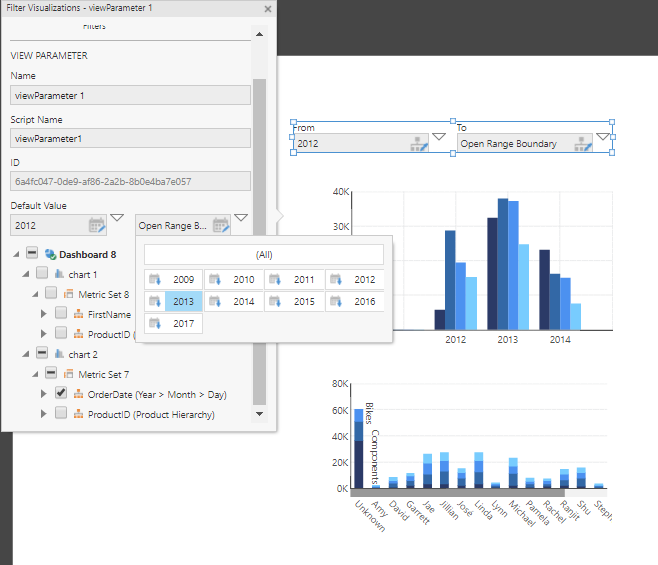Click the chart 1 bar chart icon
The height and width of the screenshot is (565, 658).
click(x=59, y=274)
